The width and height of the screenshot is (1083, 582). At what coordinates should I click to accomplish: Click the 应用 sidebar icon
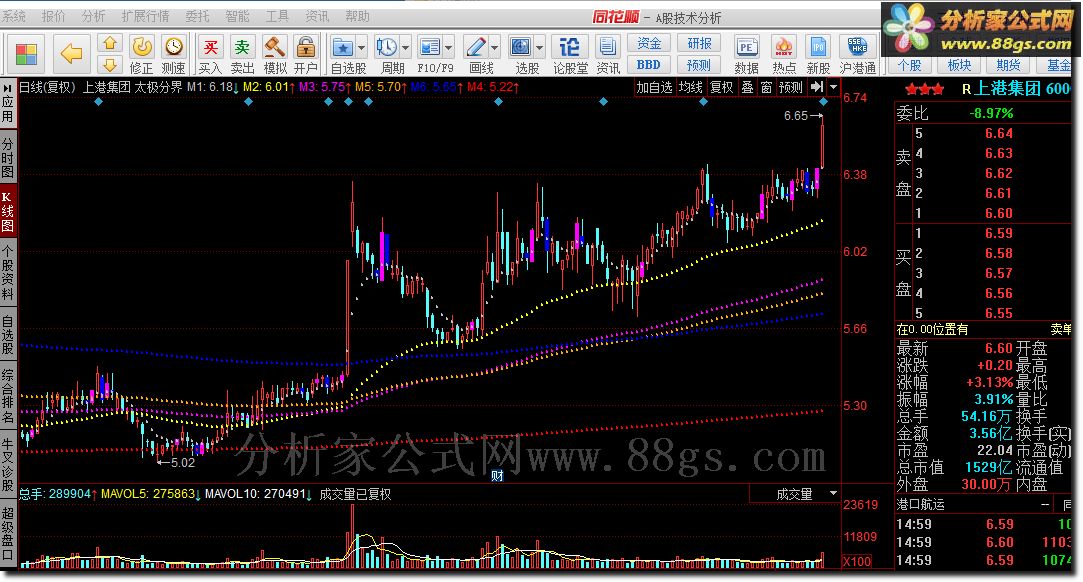(8, 104)
